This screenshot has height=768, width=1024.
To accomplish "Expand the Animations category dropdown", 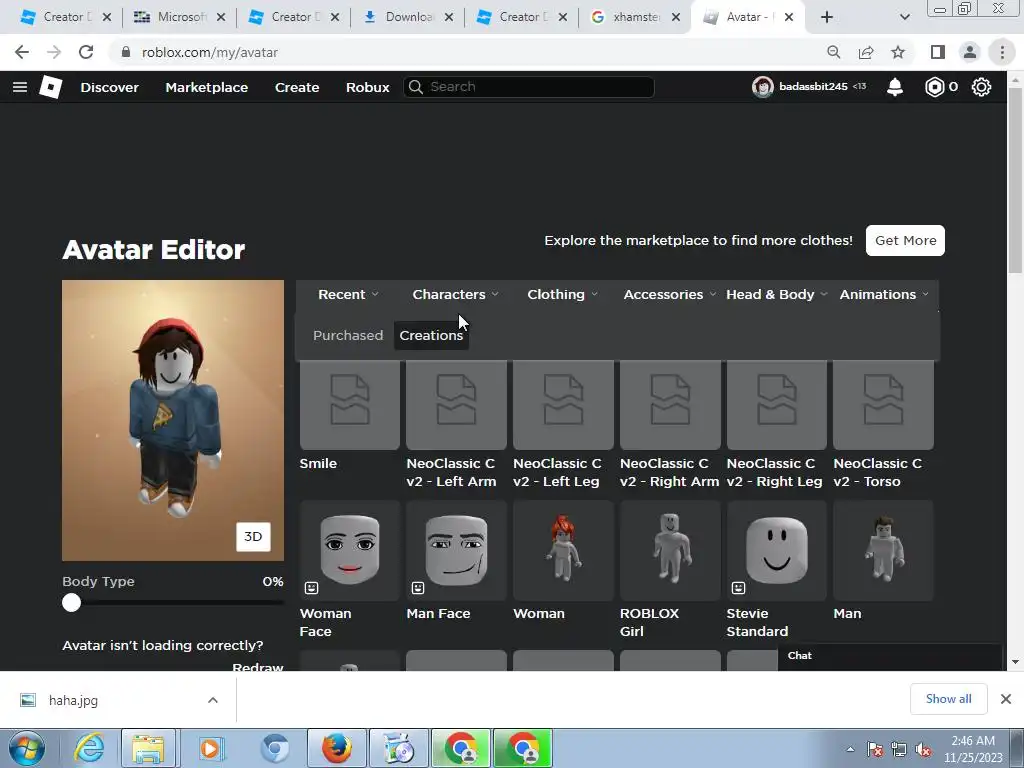I will pyautogui.click(x=884, y=295).
